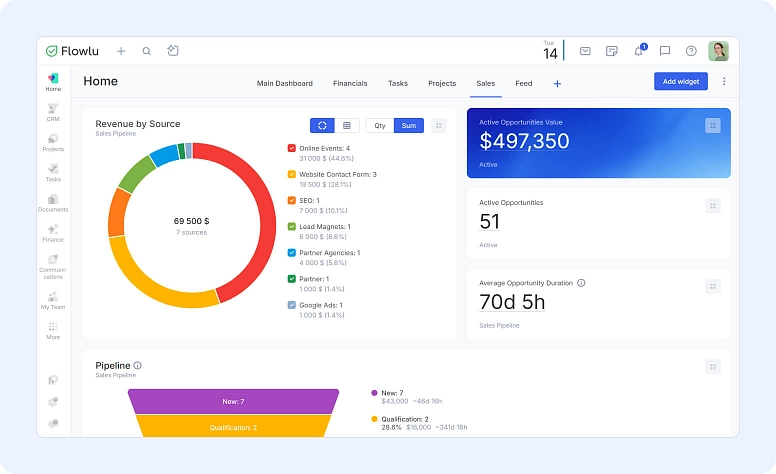Click the search magnifier icon

pos(147,51)
